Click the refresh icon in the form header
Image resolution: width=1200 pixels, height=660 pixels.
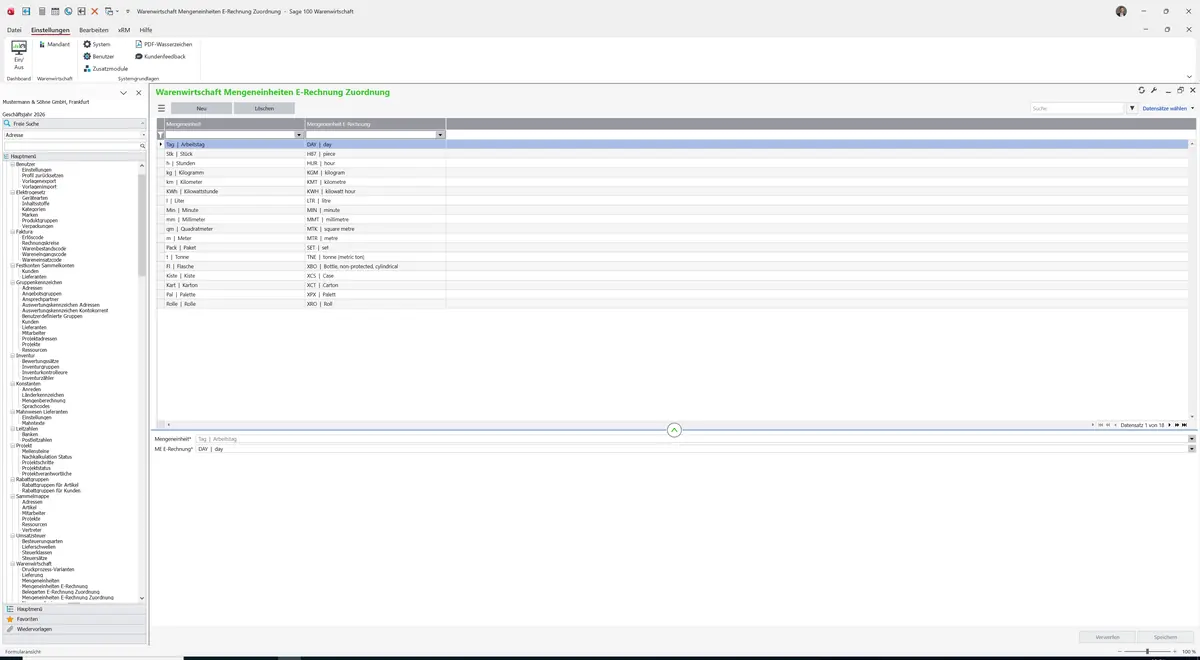point(1142,90)
